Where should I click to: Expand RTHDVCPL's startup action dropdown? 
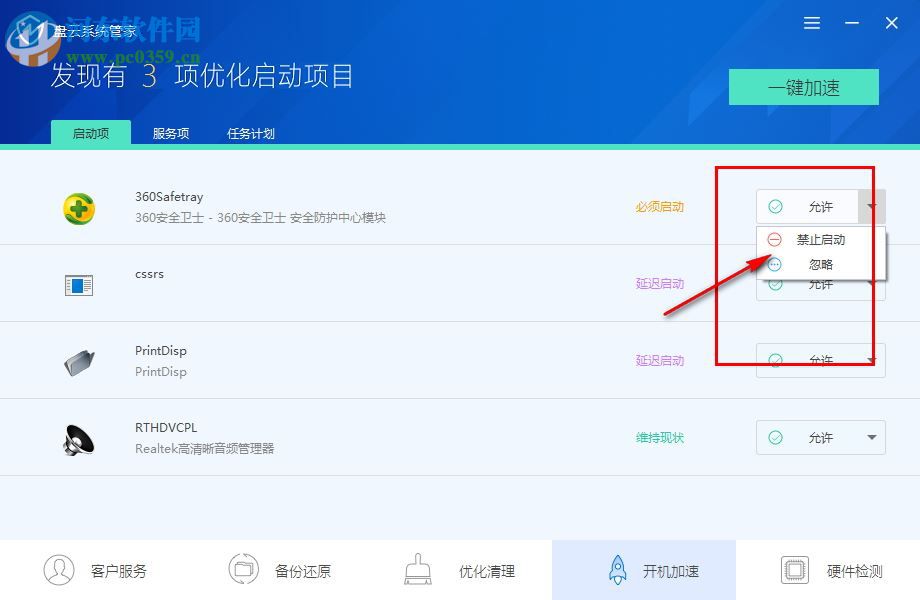pos(872,437)
